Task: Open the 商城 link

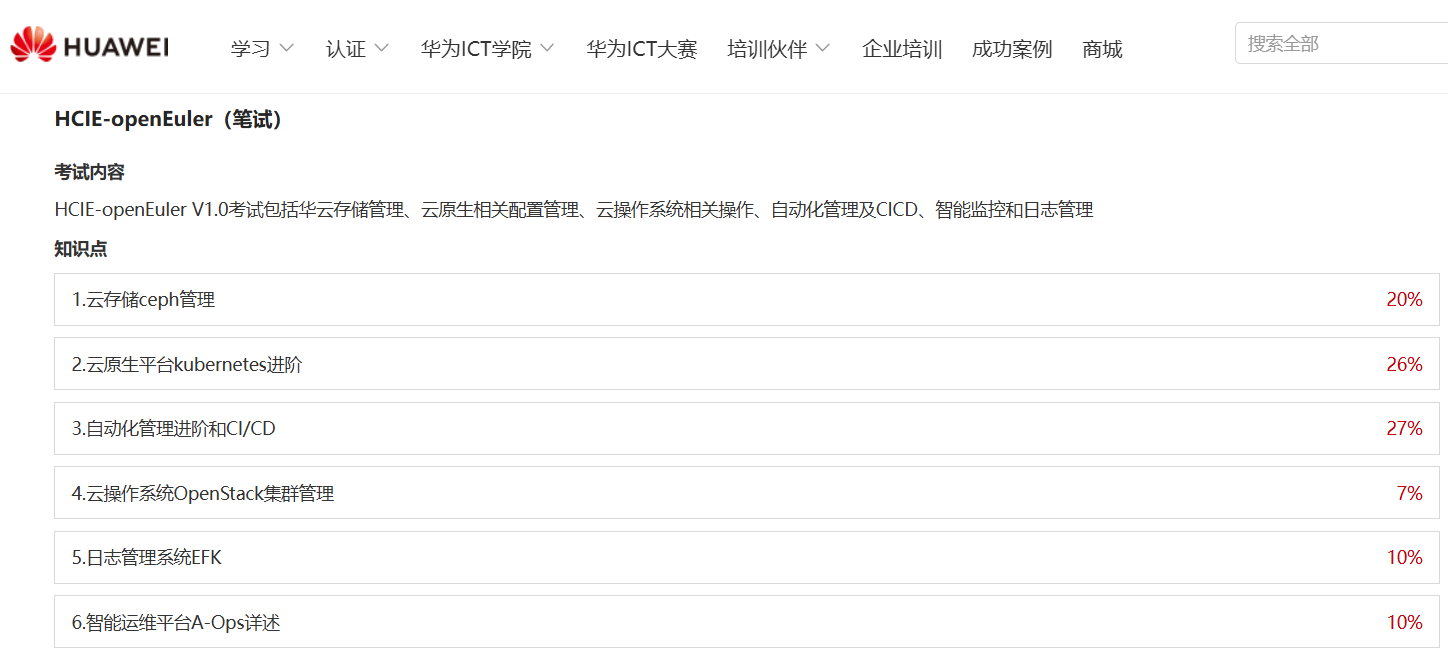Action: click(x=1102, y=48)
